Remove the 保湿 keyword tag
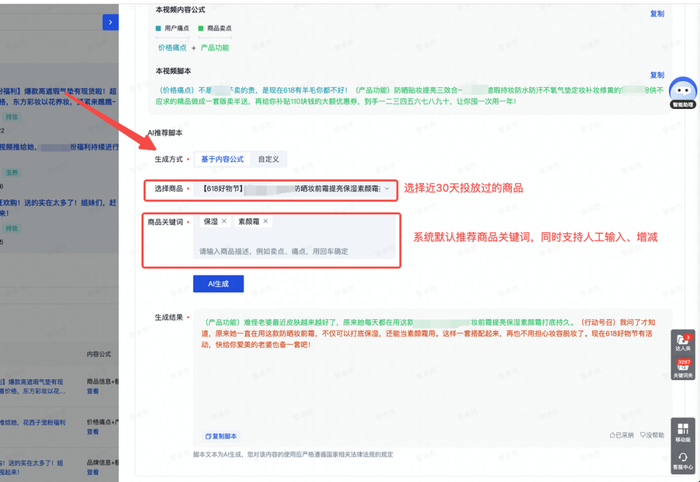This screenshot has height=482, width=700. pyautogui.click(x=224, y=221)
